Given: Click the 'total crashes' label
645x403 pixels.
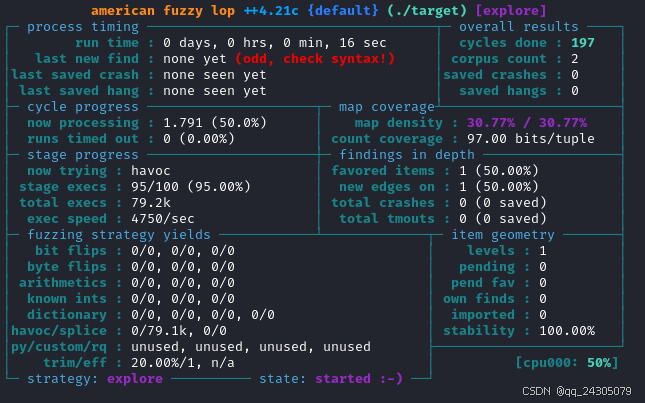Looking at the screenshot, I should pyautogui.click(x=383, y=203).
